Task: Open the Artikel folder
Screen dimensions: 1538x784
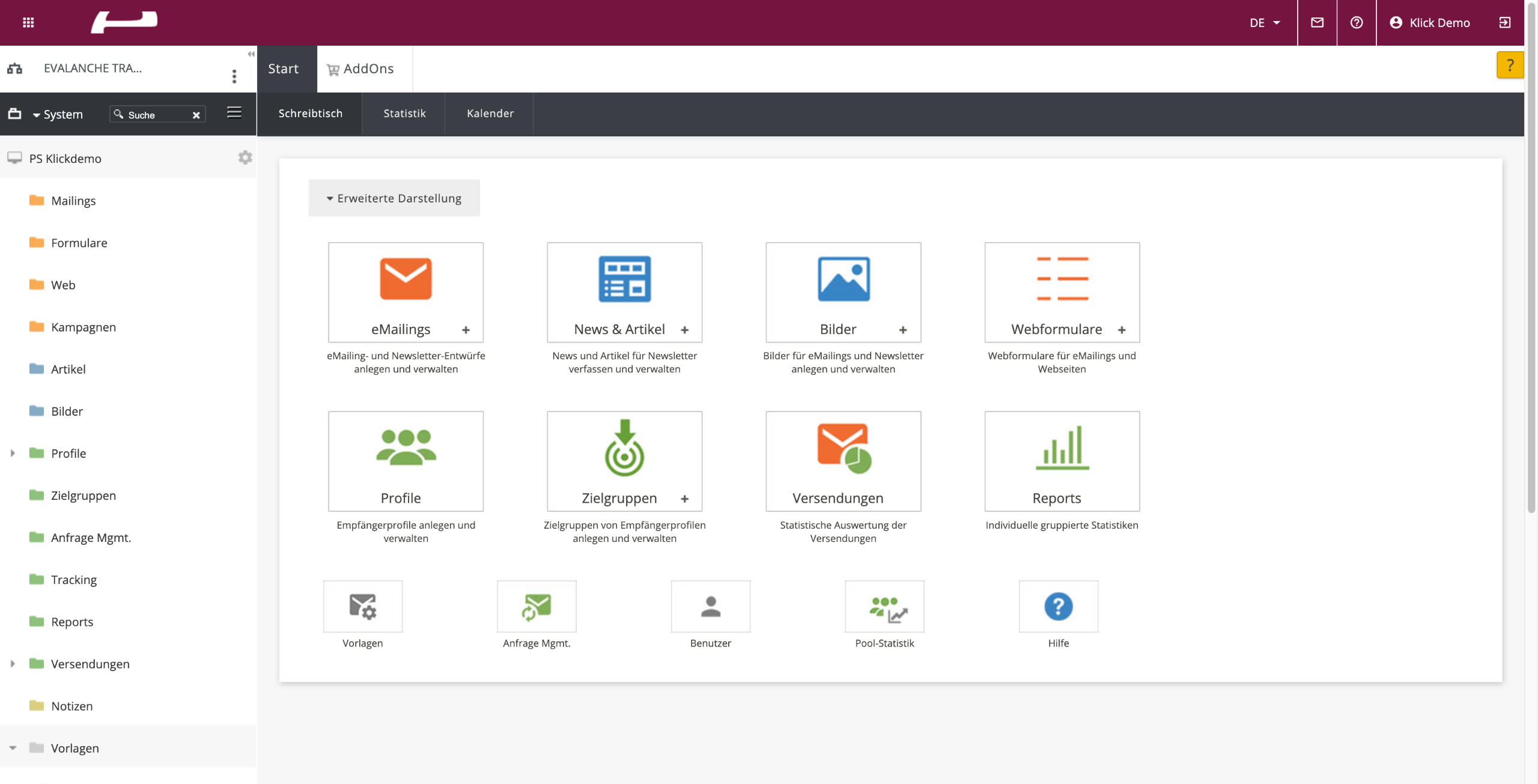Action: point(68,369)
